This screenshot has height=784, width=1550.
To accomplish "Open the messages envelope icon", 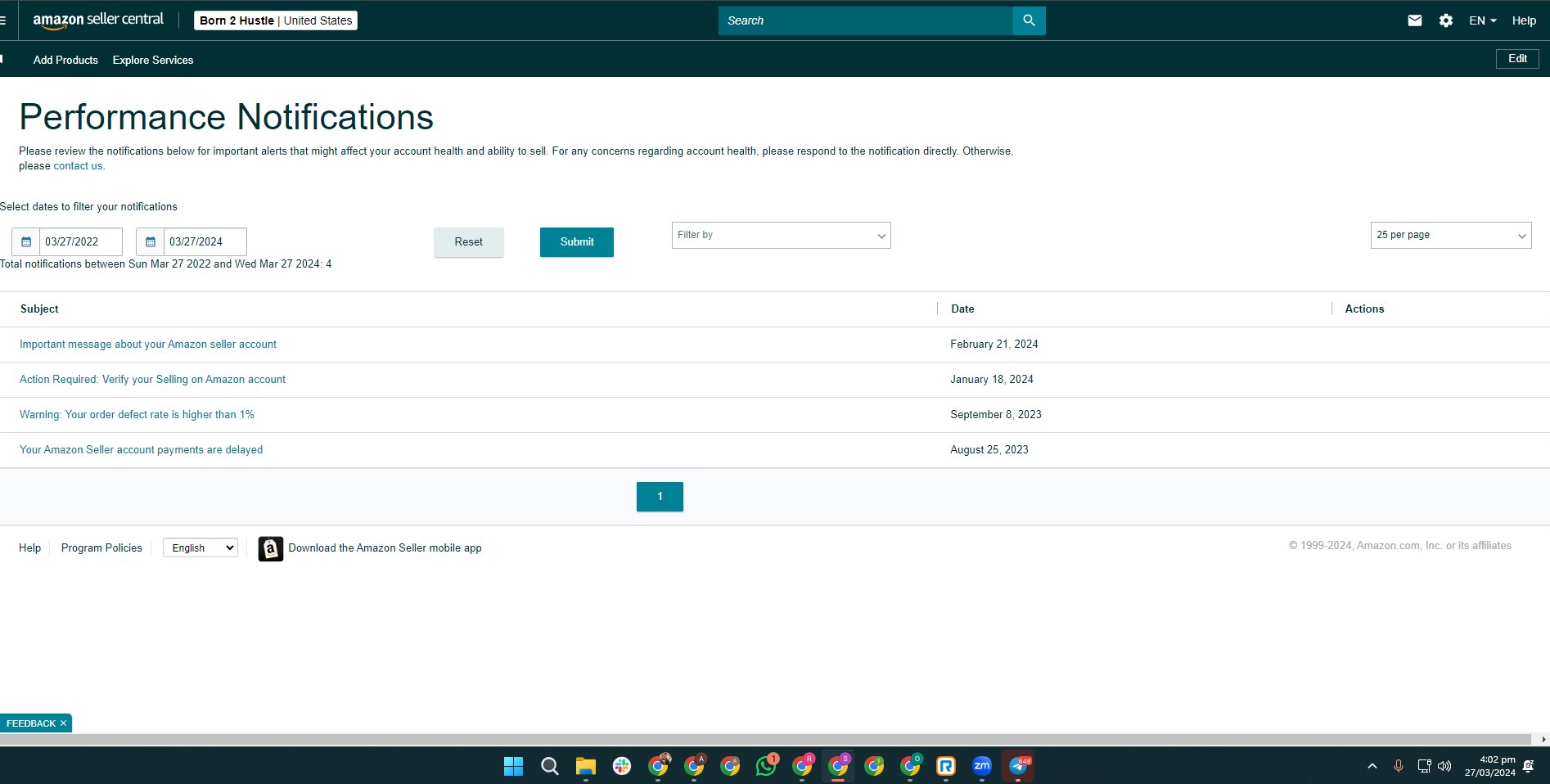I will pyautogui.click(x=1415, y=20).
